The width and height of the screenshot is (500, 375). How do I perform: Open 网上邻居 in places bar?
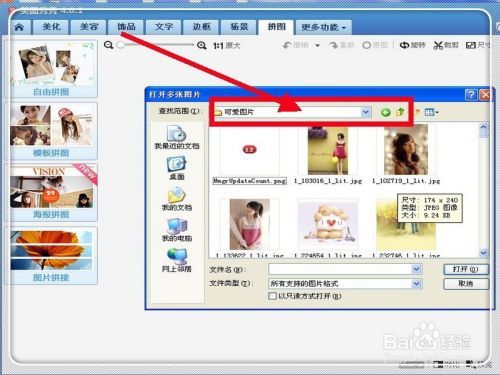177,260
